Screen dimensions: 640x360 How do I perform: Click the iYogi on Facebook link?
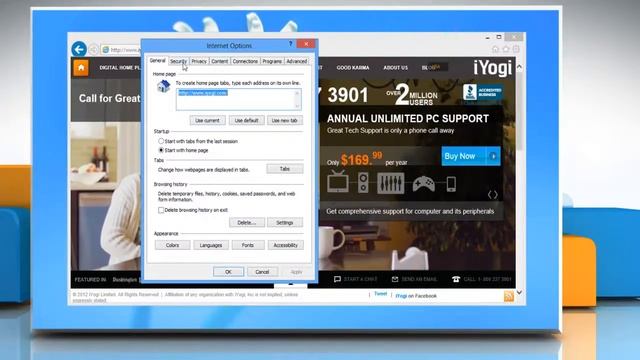click(x=416, y=296)
